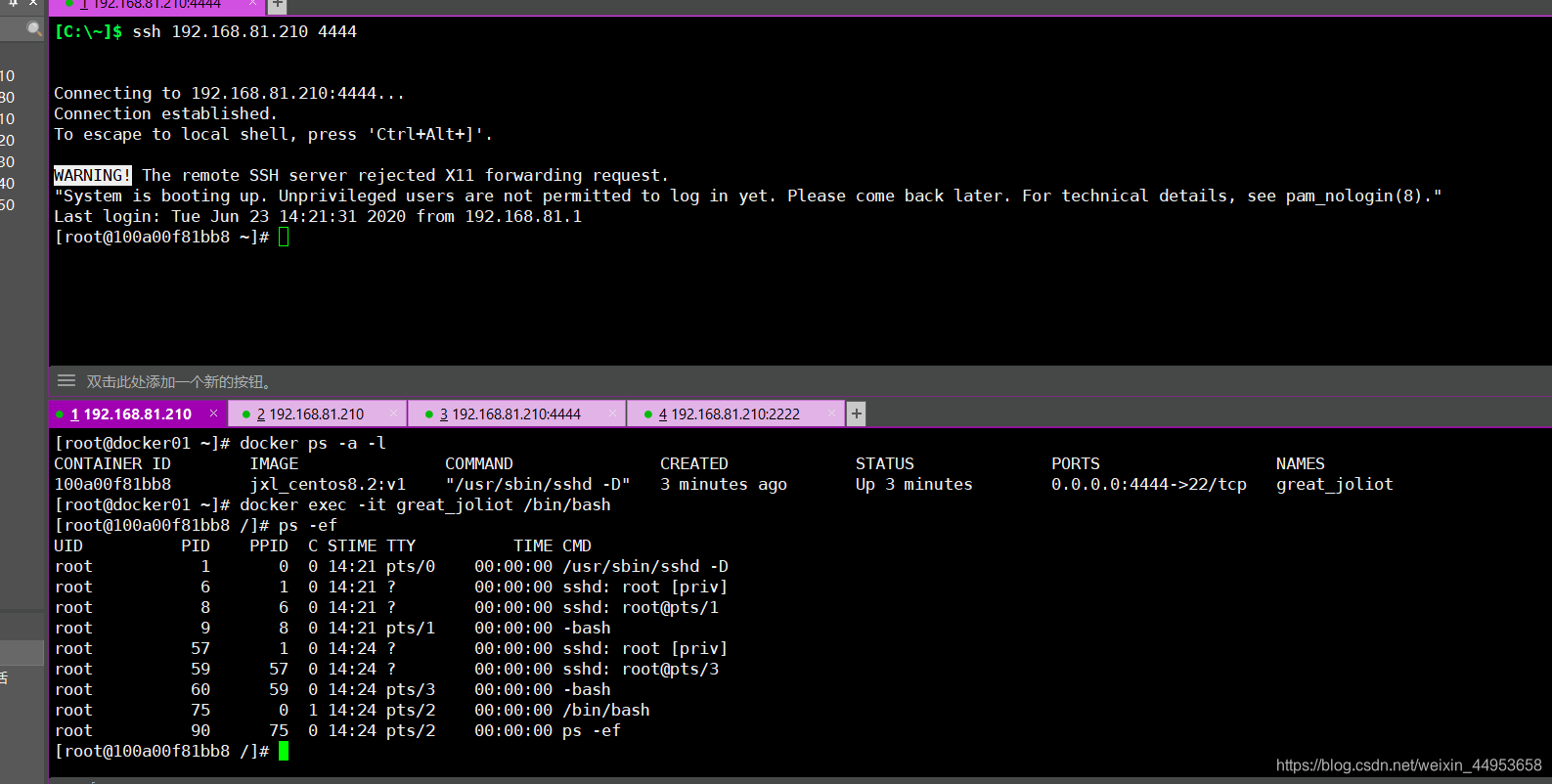Click the 'docker ps -a -l' command text
Screen dimensions: 1552x784
click(313, 443)
